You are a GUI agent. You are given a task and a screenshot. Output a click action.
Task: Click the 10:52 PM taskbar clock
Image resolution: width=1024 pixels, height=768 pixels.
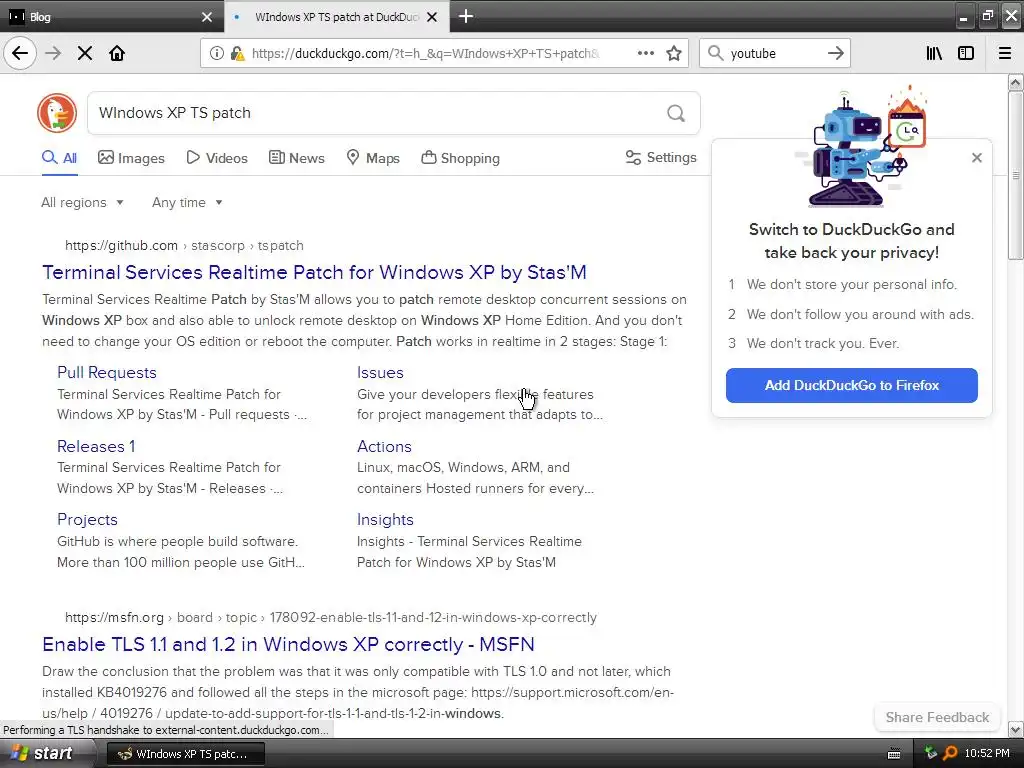[987, 753]
